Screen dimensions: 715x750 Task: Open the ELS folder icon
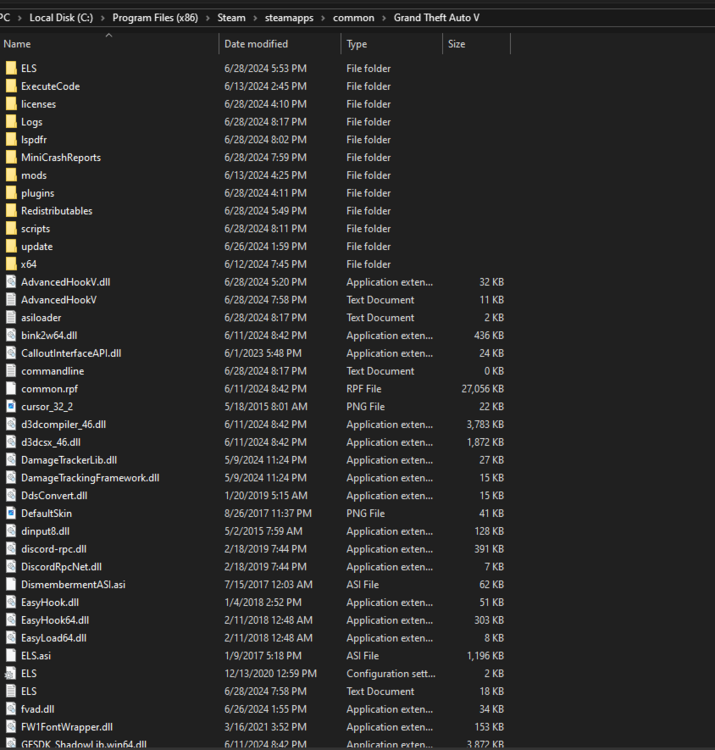11,68
